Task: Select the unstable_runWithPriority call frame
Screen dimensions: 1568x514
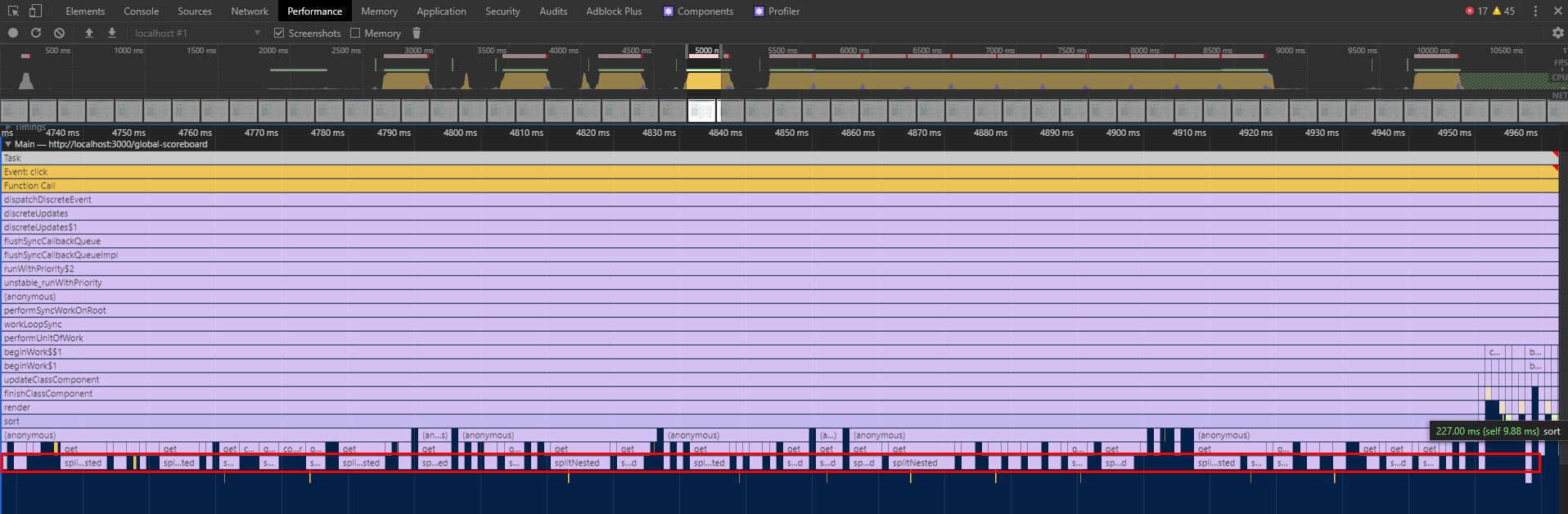Action: pos(779,282)
